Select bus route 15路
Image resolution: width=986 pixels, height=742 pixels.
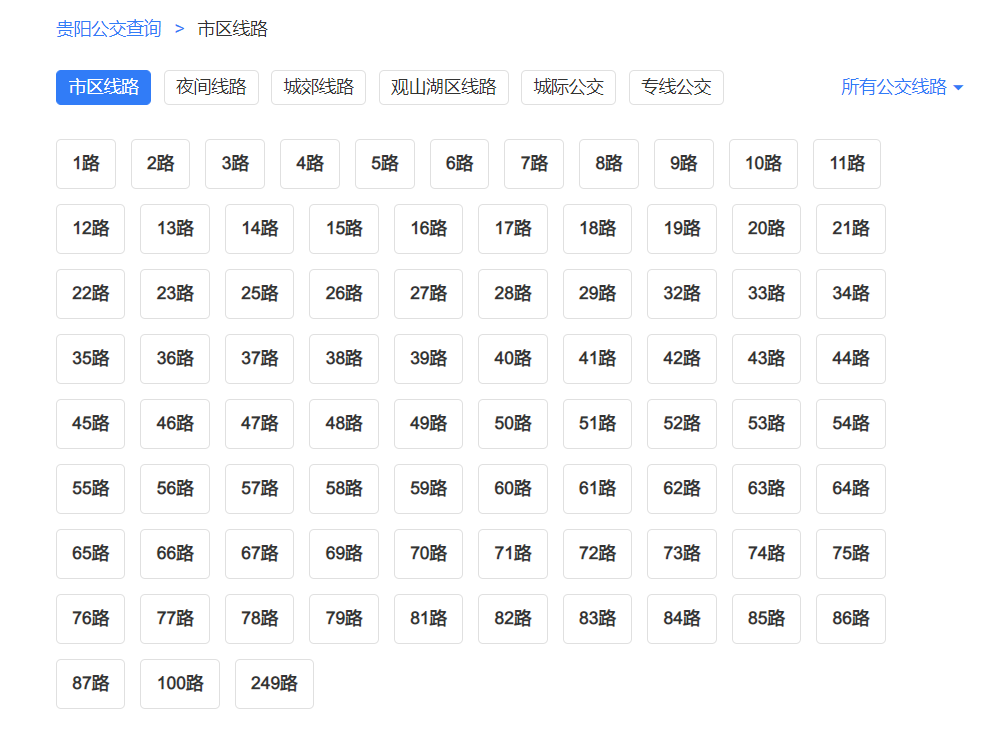[x=344, y=229]
